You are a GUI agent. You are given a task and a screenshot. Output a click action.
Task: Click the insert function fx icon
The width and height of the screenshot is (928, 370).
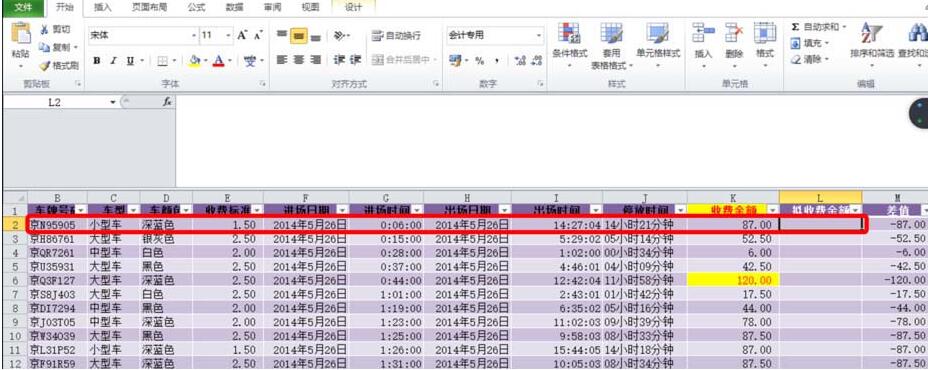[167, 102]
